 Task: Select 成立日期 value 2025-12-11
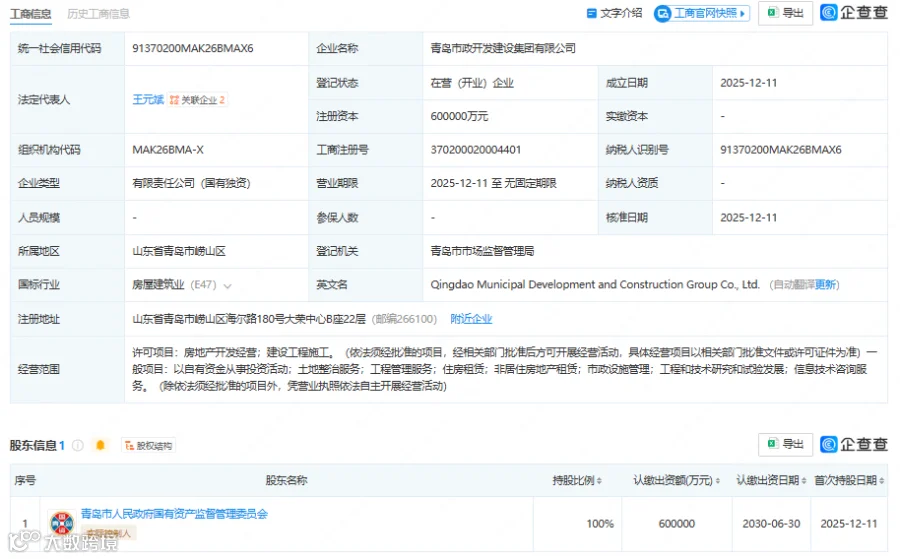click(x=748, y=83)
